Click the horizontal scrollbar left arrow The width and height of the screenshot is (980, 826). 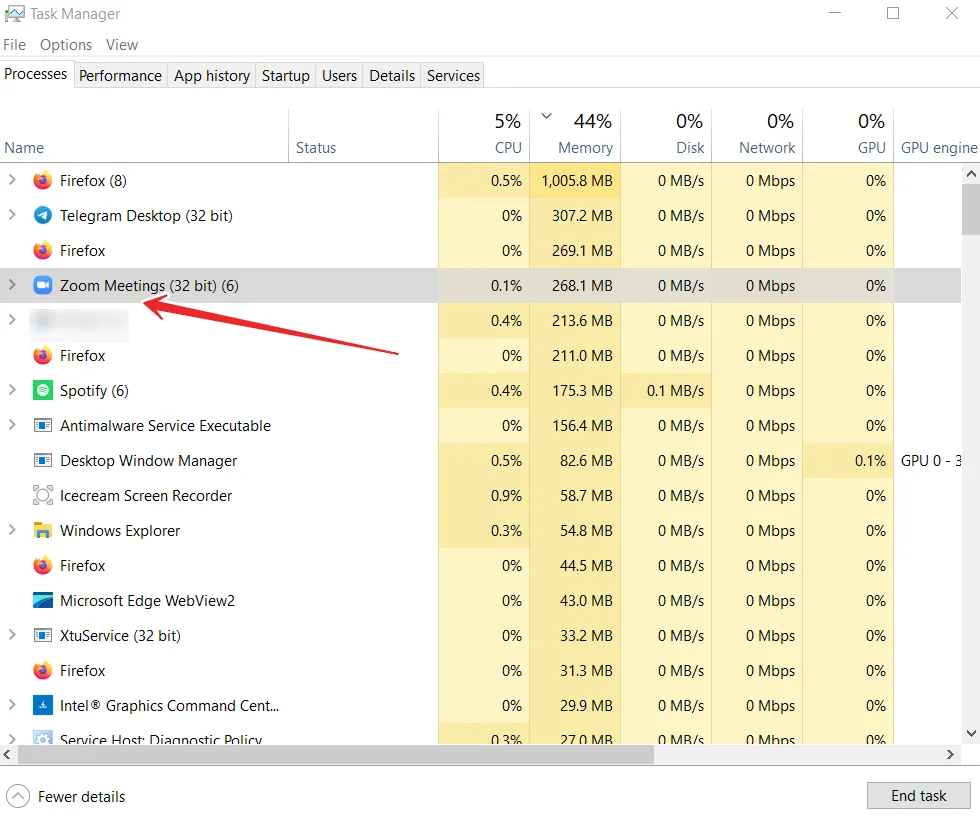[x=7, y=755]
